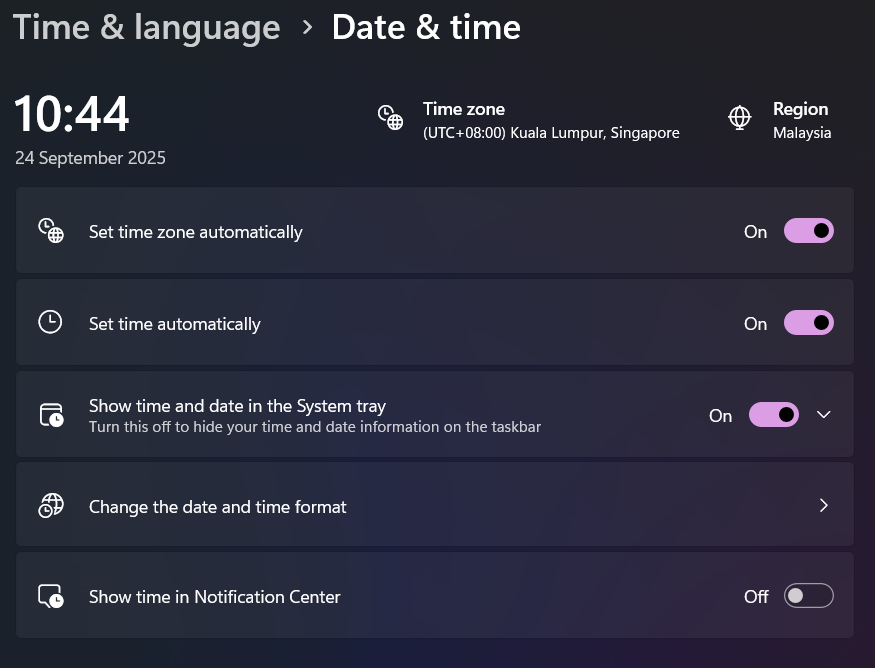This screenshot has width=875, height=668.
Task: Click the Change date and time format icon
Action: [50, 506]
